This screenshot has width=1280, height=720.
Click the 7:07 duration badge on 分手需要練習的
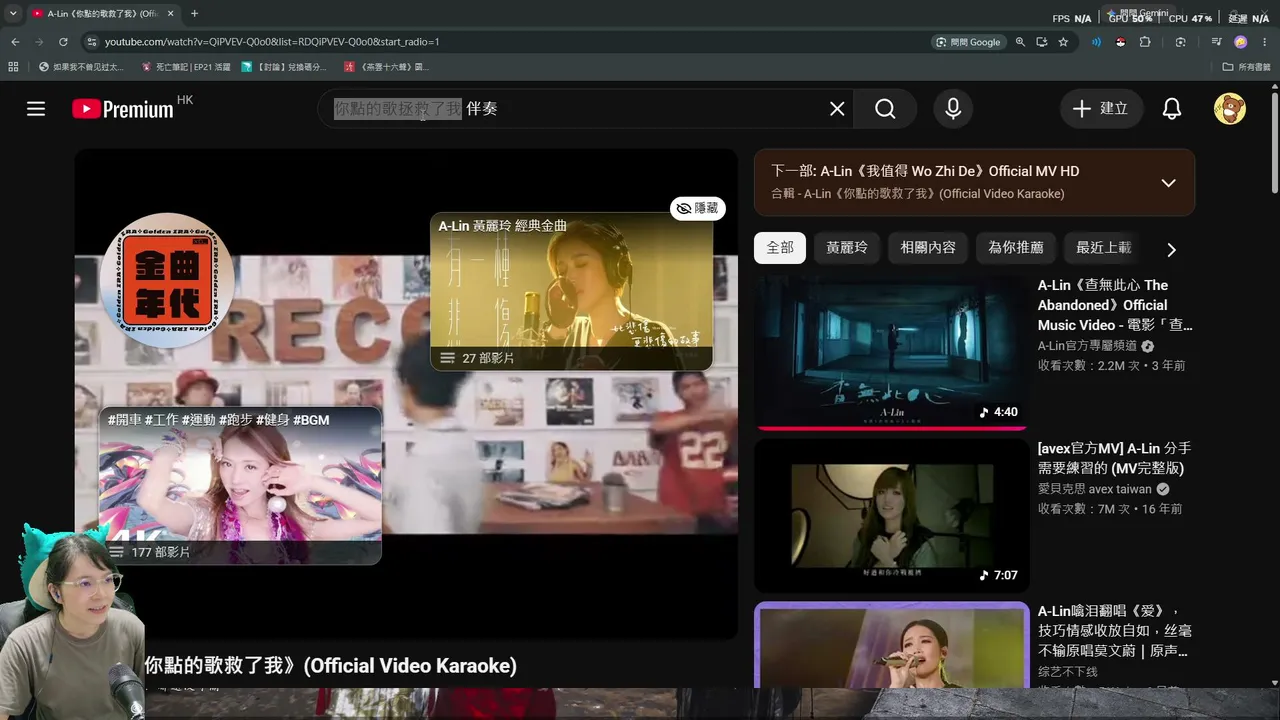click(x=999, y=575)
